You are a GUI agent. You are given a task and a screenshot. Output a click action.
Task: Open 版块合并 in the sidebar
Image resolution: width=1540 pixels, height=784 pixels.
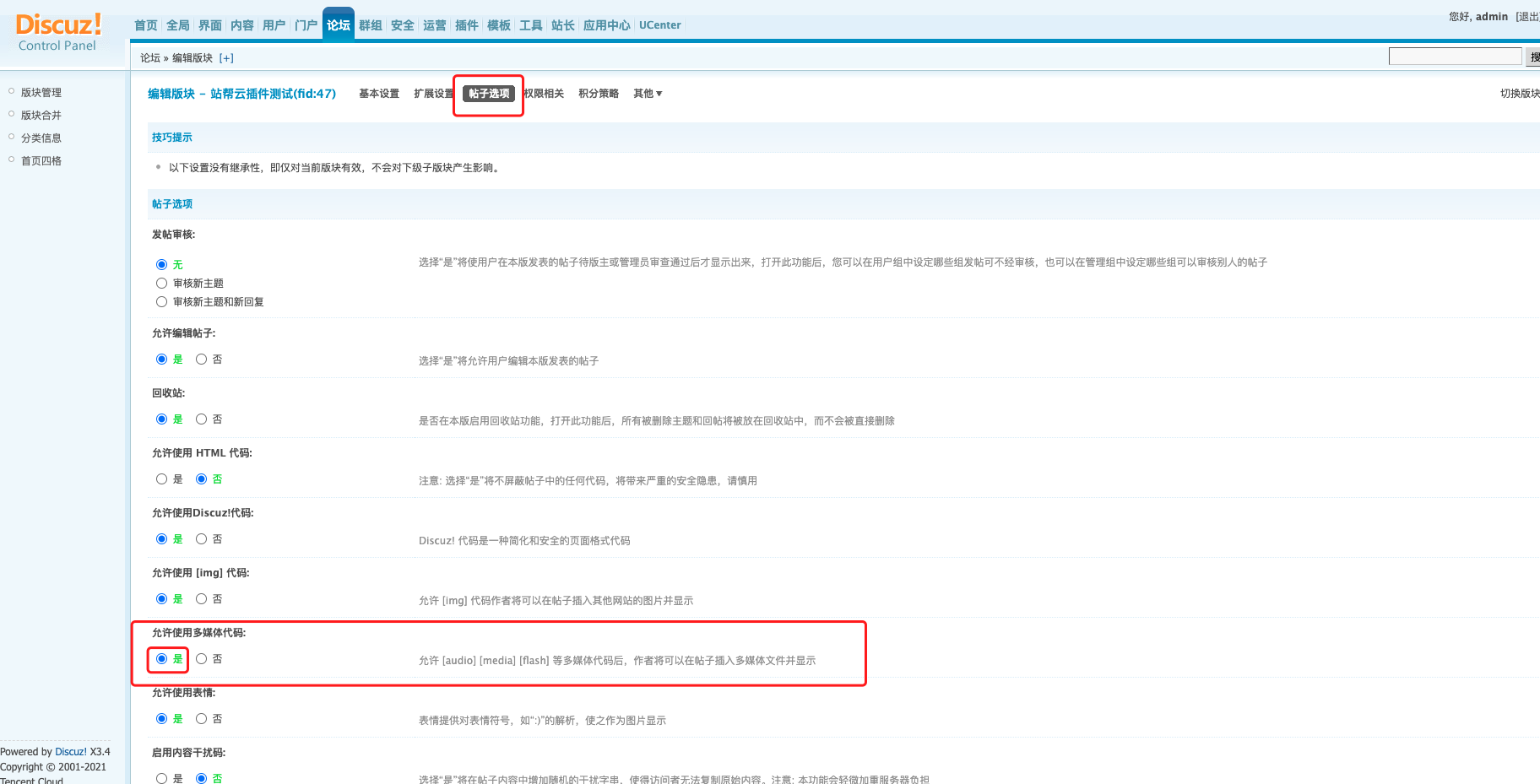(41, 116)
